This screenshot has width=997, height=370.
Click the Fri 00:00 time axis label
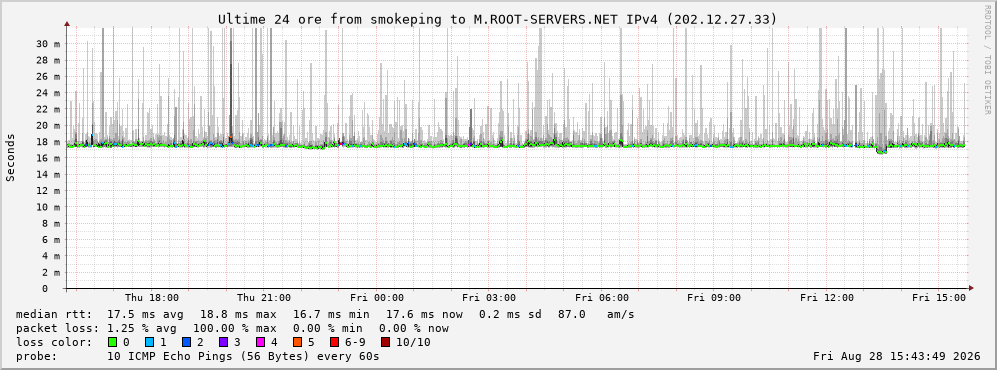click(x=376, y=298)
